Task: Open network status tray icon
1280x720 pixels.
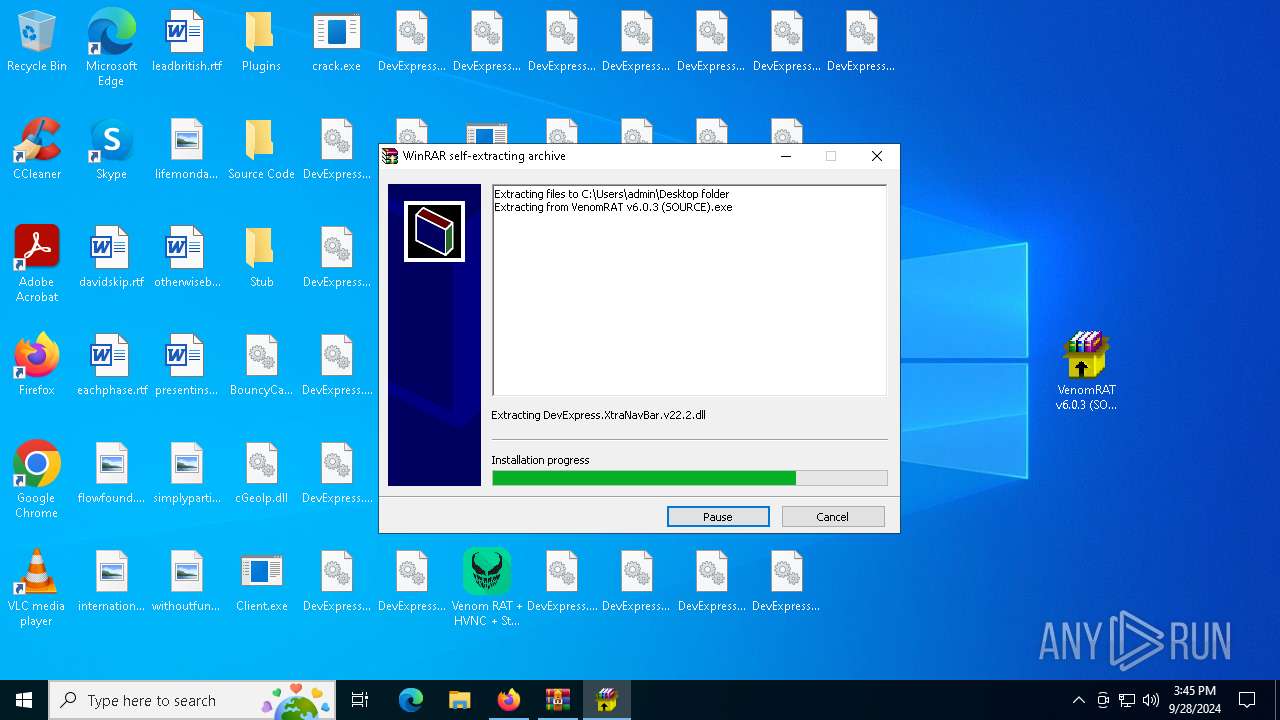Action: (1127, 700)
